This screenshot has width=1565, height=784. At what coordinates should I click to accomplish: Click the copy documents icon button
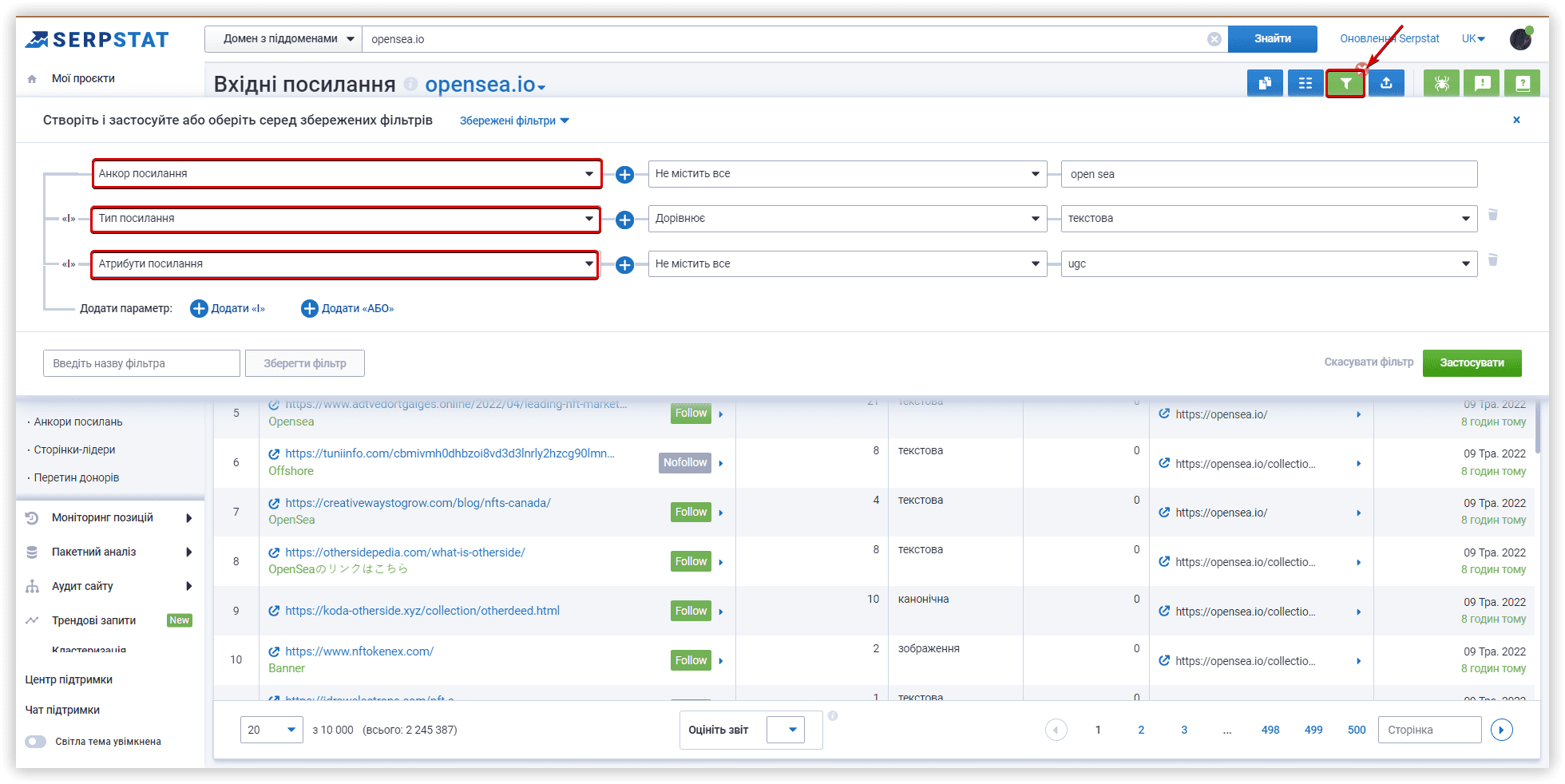point(1265,83)
